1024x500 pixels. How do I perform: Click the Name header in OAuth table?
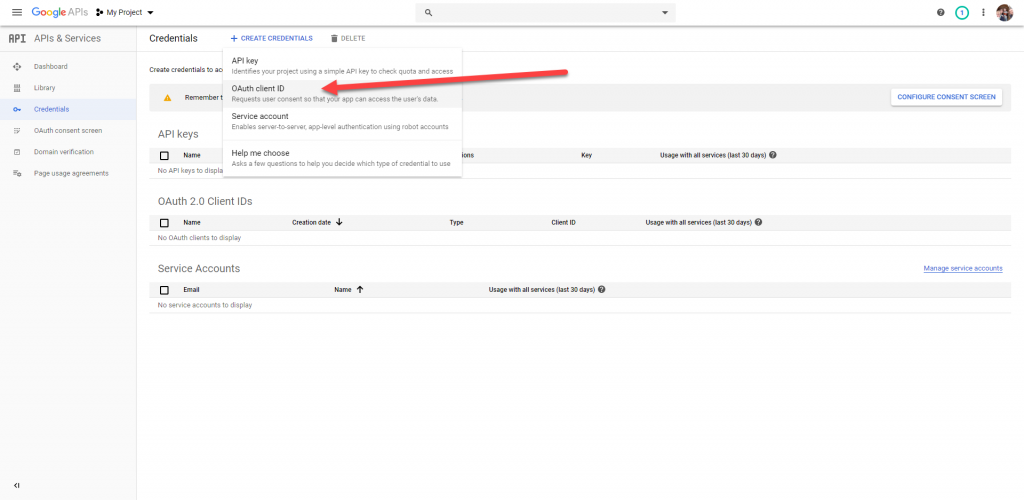[192, 223]
